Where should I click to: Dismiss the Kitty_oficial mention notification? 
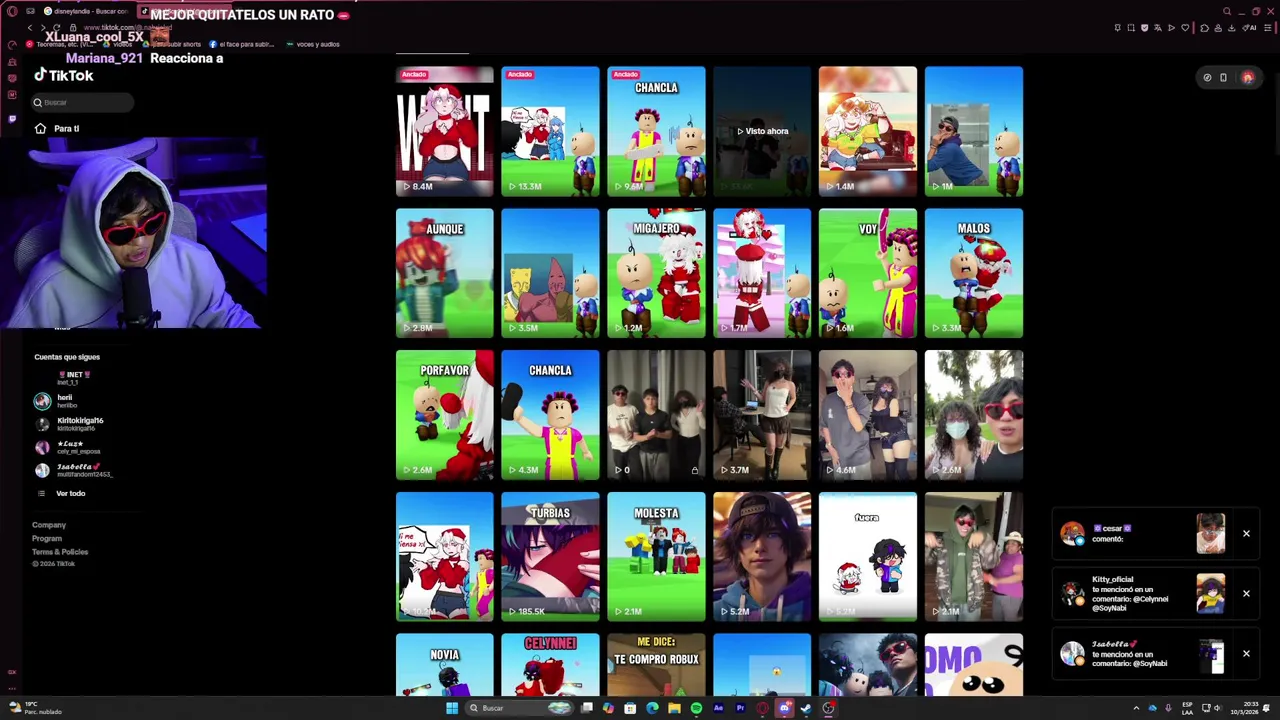(x=1246, y=593)
